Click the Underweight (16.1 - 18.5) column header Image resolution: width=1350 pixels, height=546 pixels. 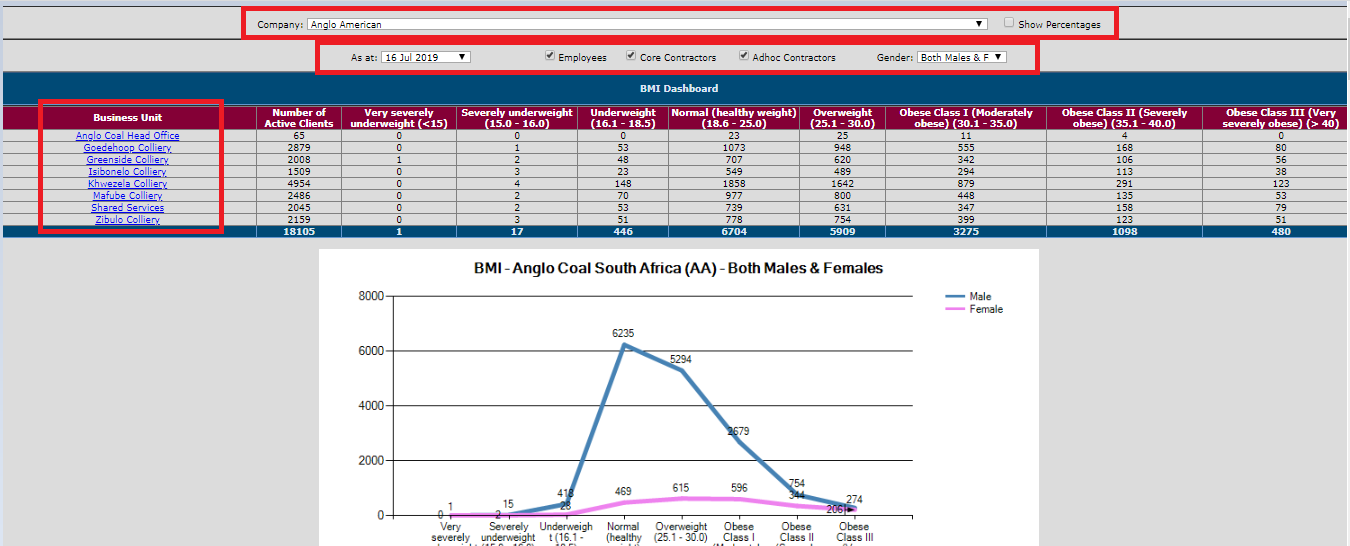(622, 118)
